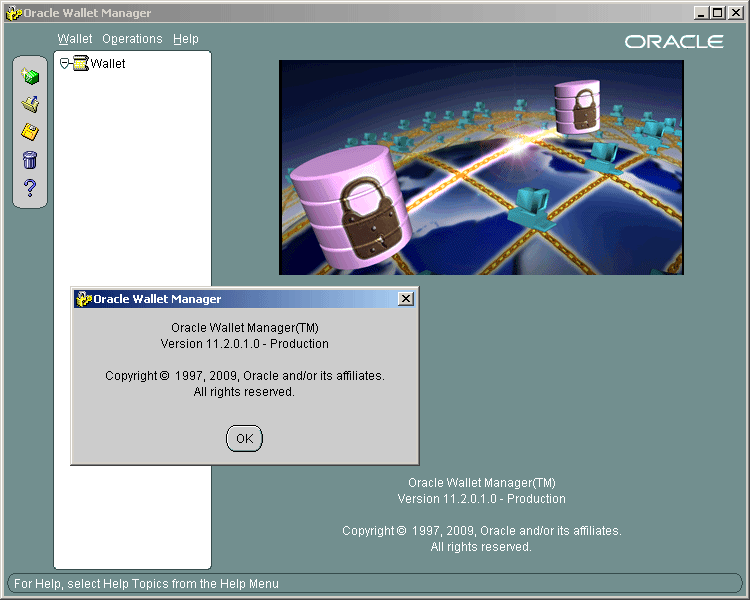Open the Wallet menu
This screenshot has height=600, width=750.
point(75,39)
